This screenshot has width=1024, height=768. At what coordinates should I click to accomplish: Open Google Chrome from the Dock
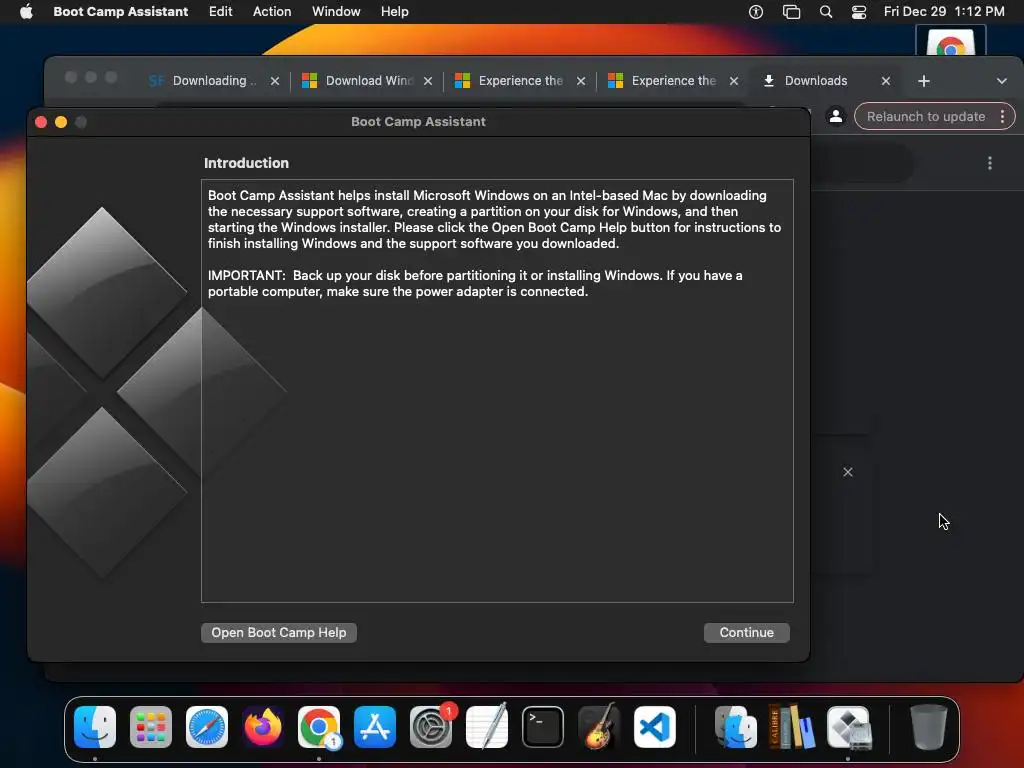319,727
